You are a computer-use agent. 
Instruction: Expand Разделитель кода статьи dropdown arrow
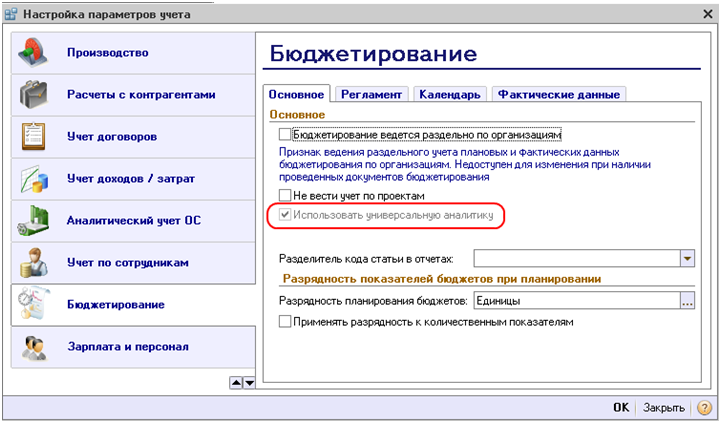pos(687,259)
